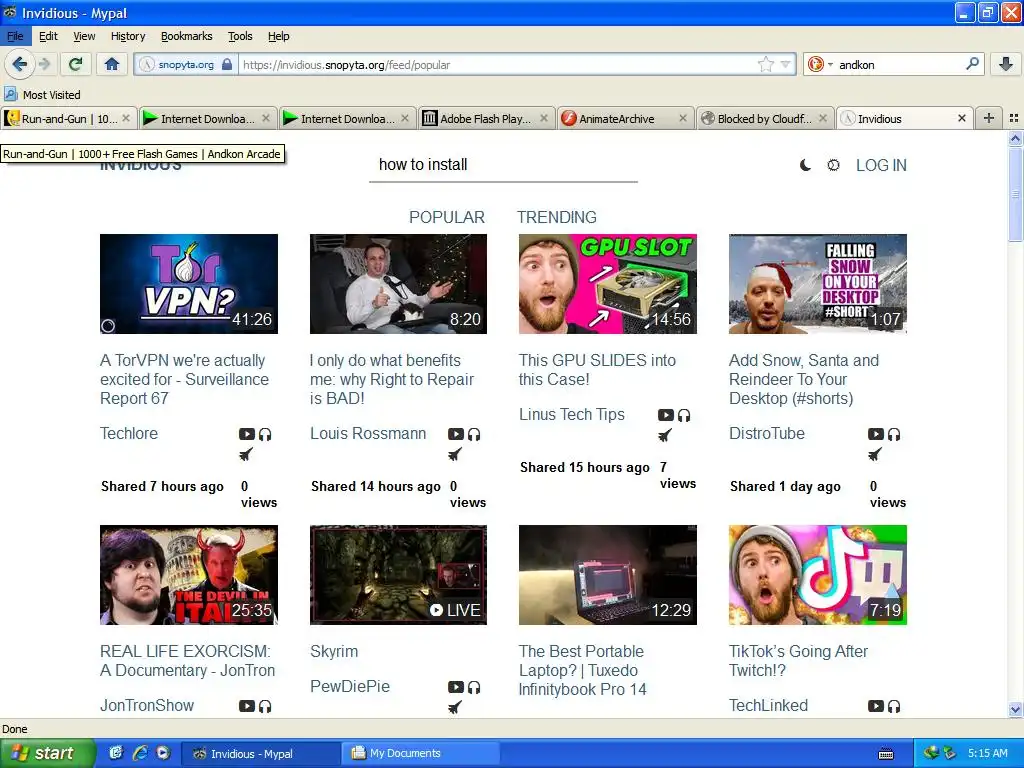The image size is (1024, 768).
Task: Click the headphones audio icon for Techlore
Action: tap(265, 434)
